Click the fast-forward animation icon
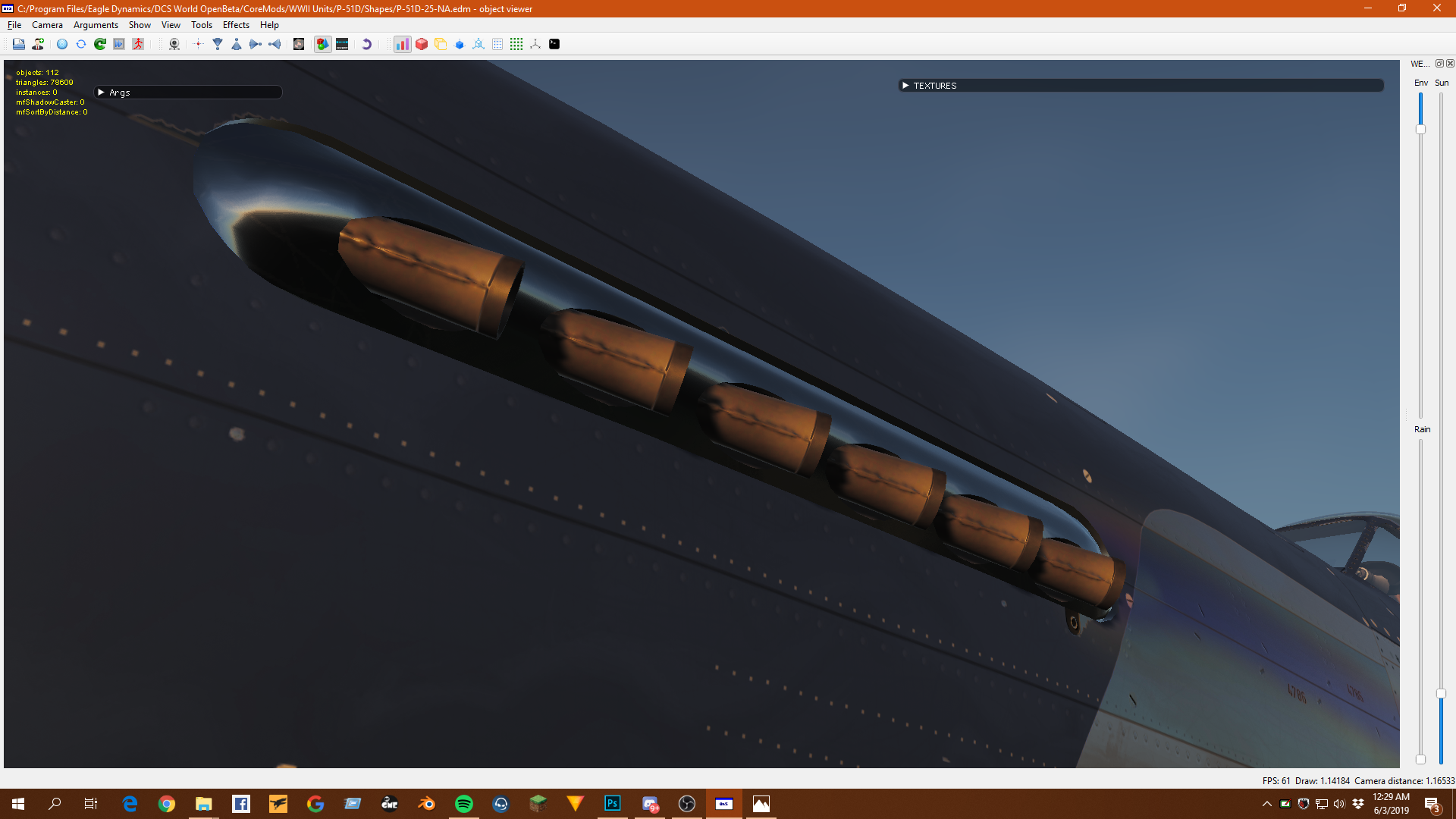 click(x=119, y=44)
